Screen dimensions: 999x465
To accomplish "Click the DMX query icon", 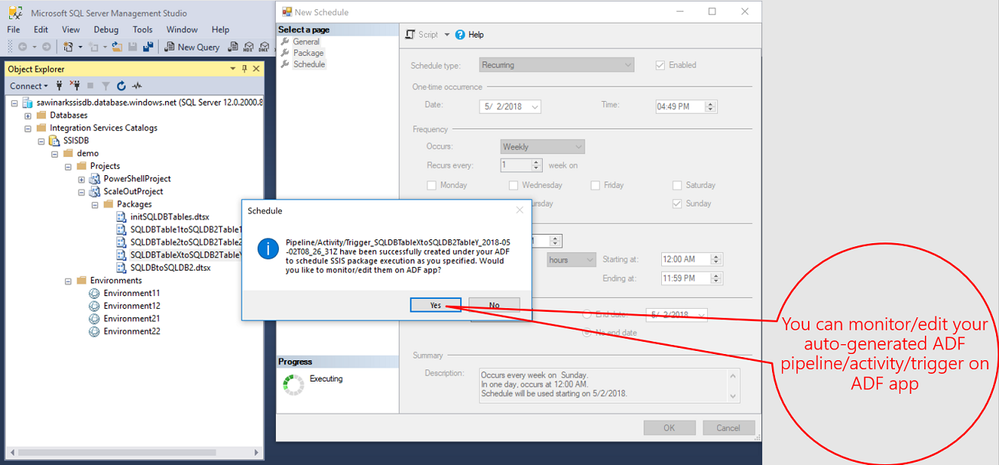I will pyautogui.click(x=263, y=46).
